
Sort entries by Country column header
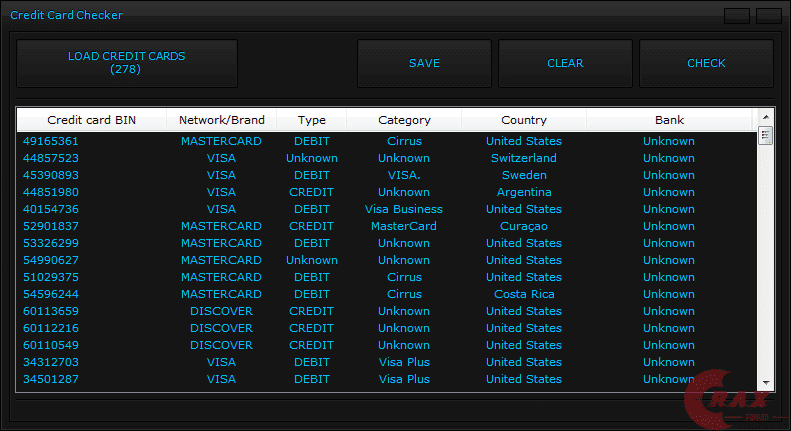pyautogui.click(x=524, y=120)
